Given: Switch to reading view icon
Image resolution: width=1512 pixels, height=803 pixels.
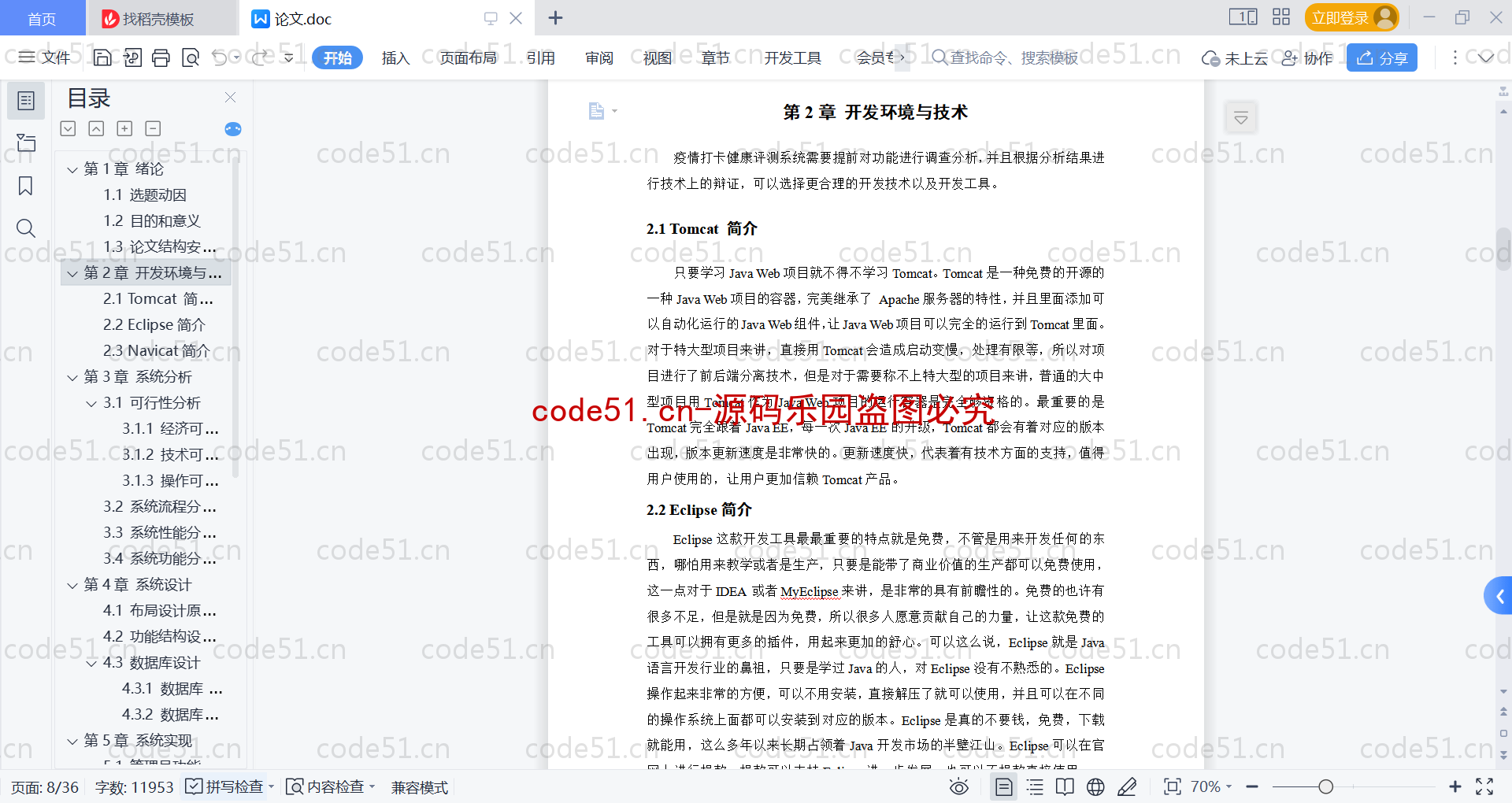Looking at the screenshot, I should click(x=1065, y=786).
